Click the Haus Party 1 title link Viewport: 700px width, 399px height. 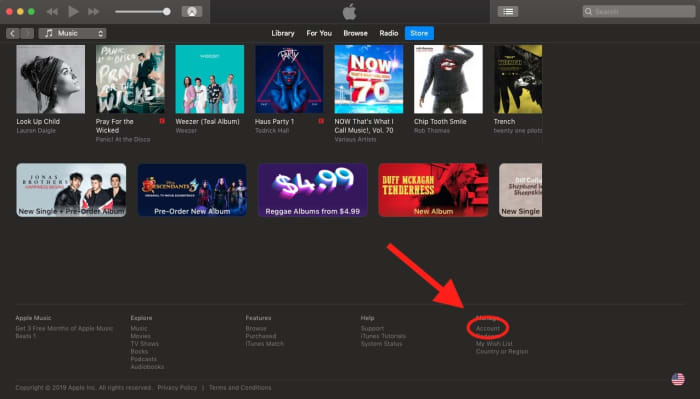274,121
